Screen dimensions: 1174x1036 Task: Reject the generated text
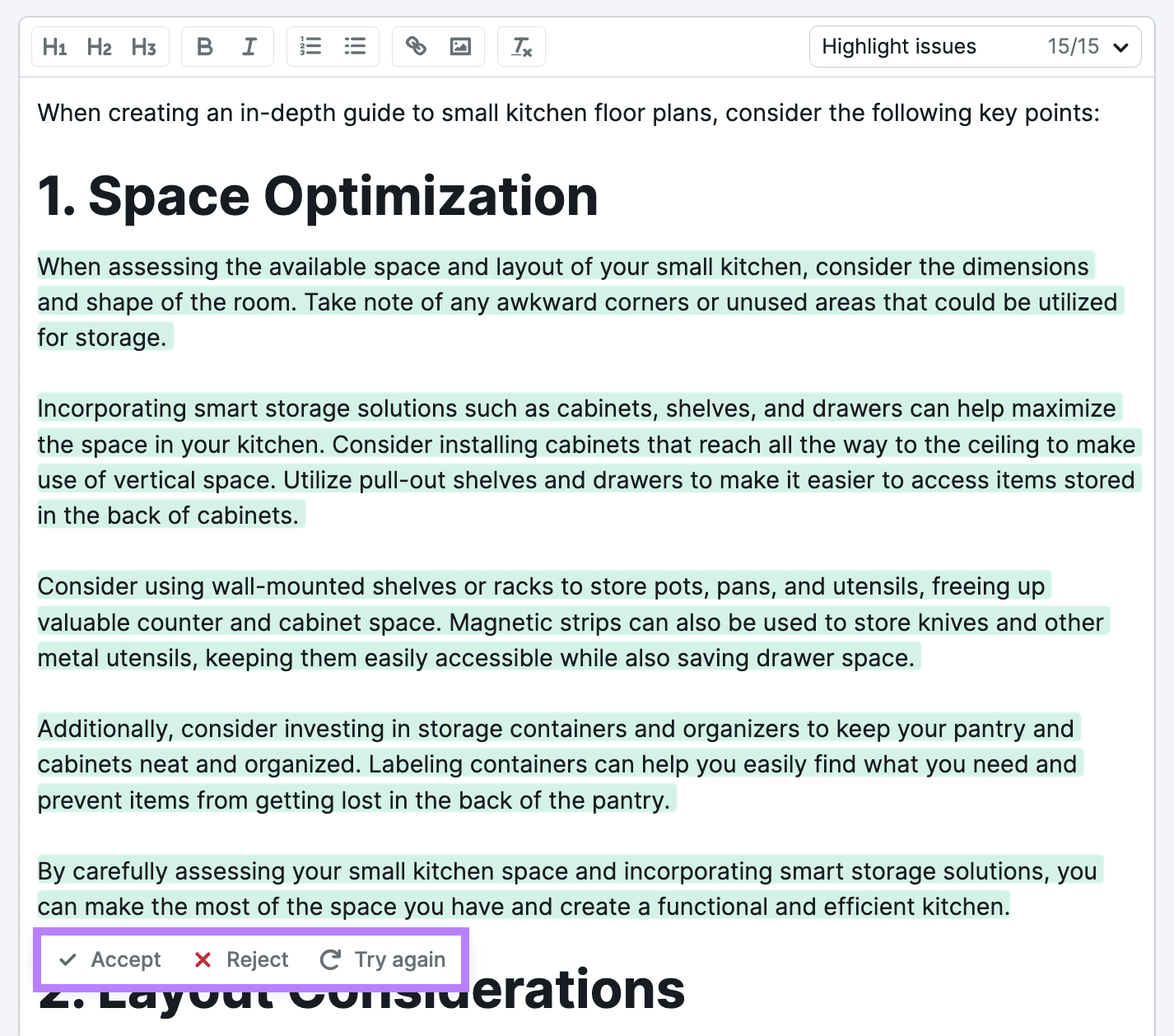pyautogui.click(x=241, y=959)
